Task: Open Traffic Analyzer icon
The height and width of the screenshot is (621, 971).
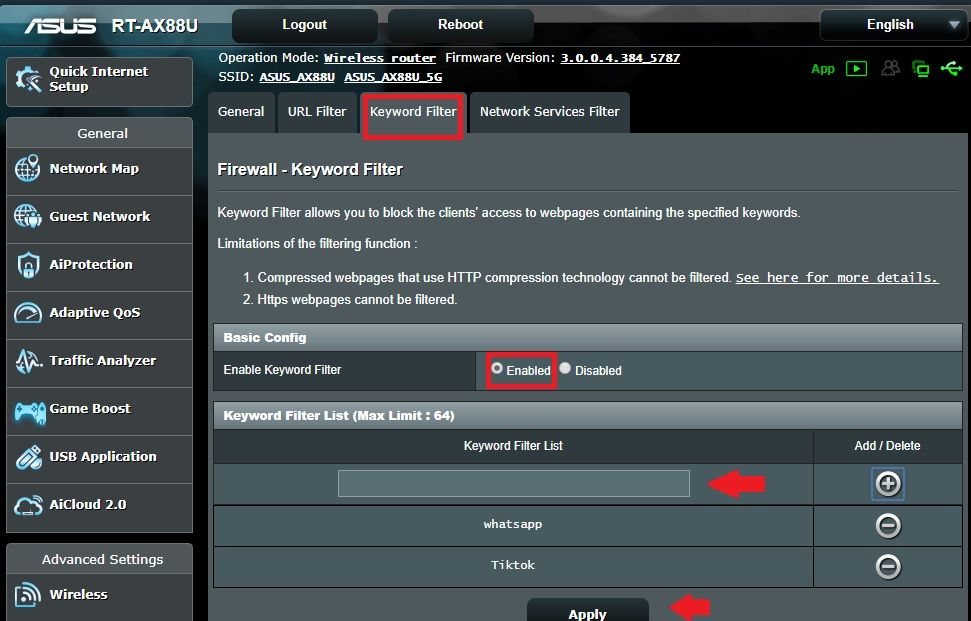Action: point(28,361)
